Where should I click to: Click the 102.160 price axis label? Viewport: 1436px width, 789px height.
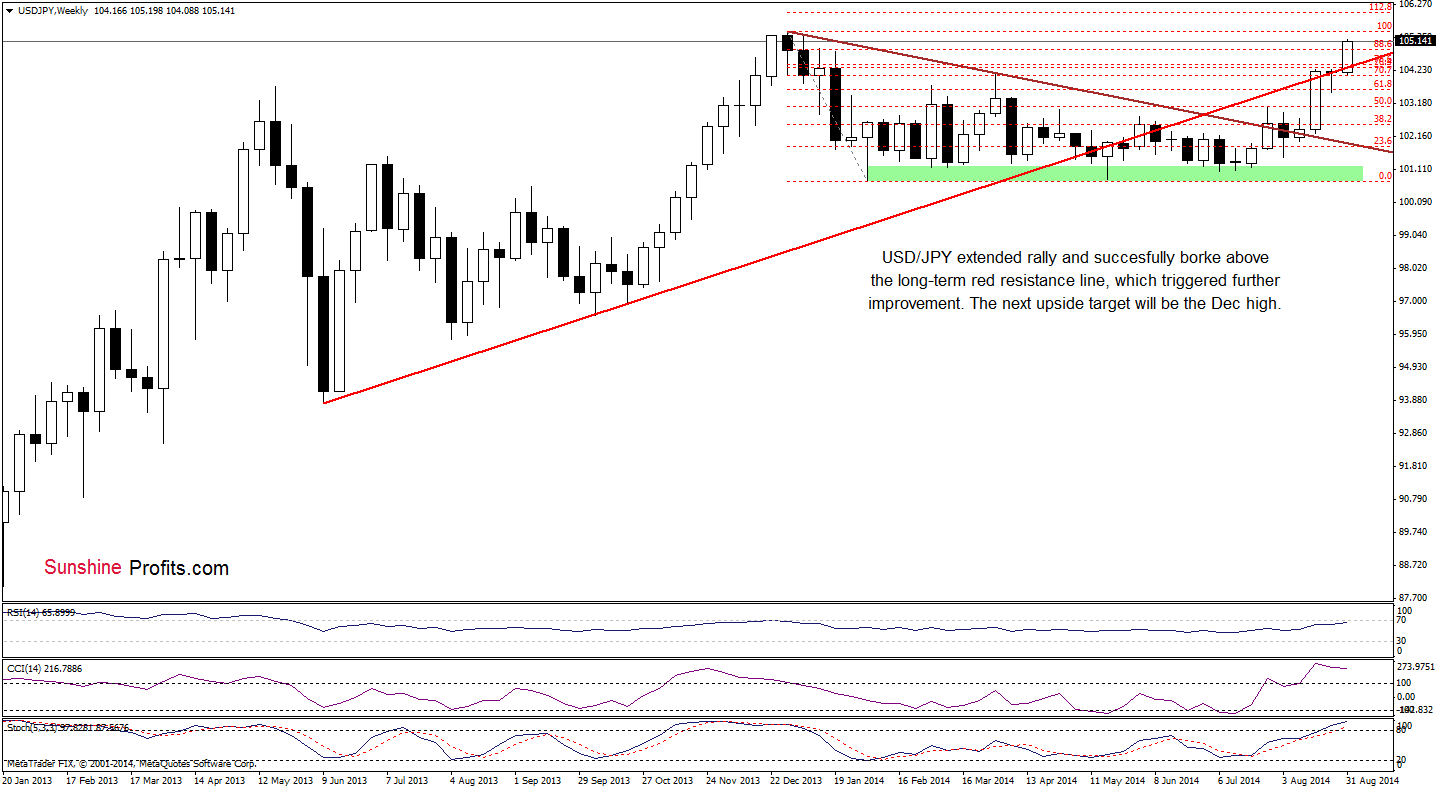(1416, 136)
